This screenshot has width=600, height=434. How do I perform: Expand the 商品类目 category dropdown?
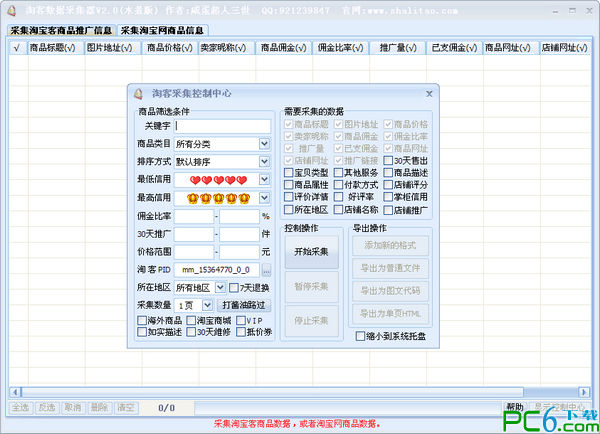264,144
